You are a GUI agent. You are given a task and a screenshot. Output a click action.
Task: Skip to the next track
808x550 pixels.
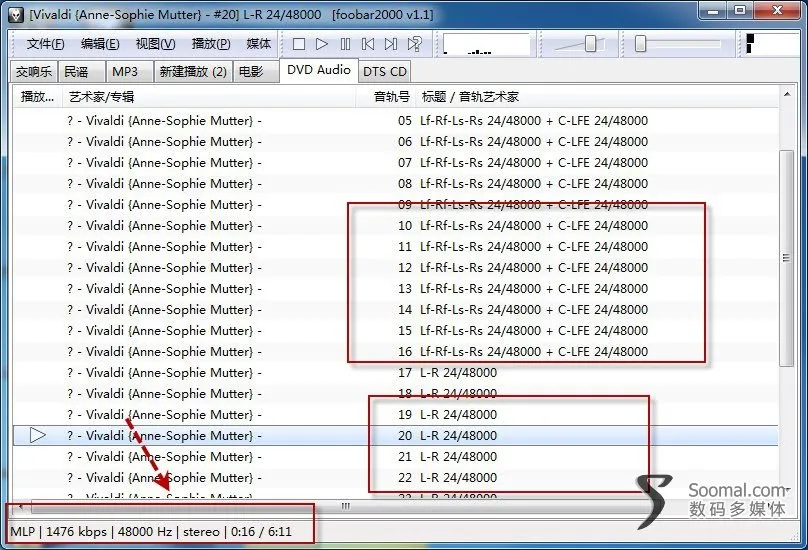(x=391, y=44)
